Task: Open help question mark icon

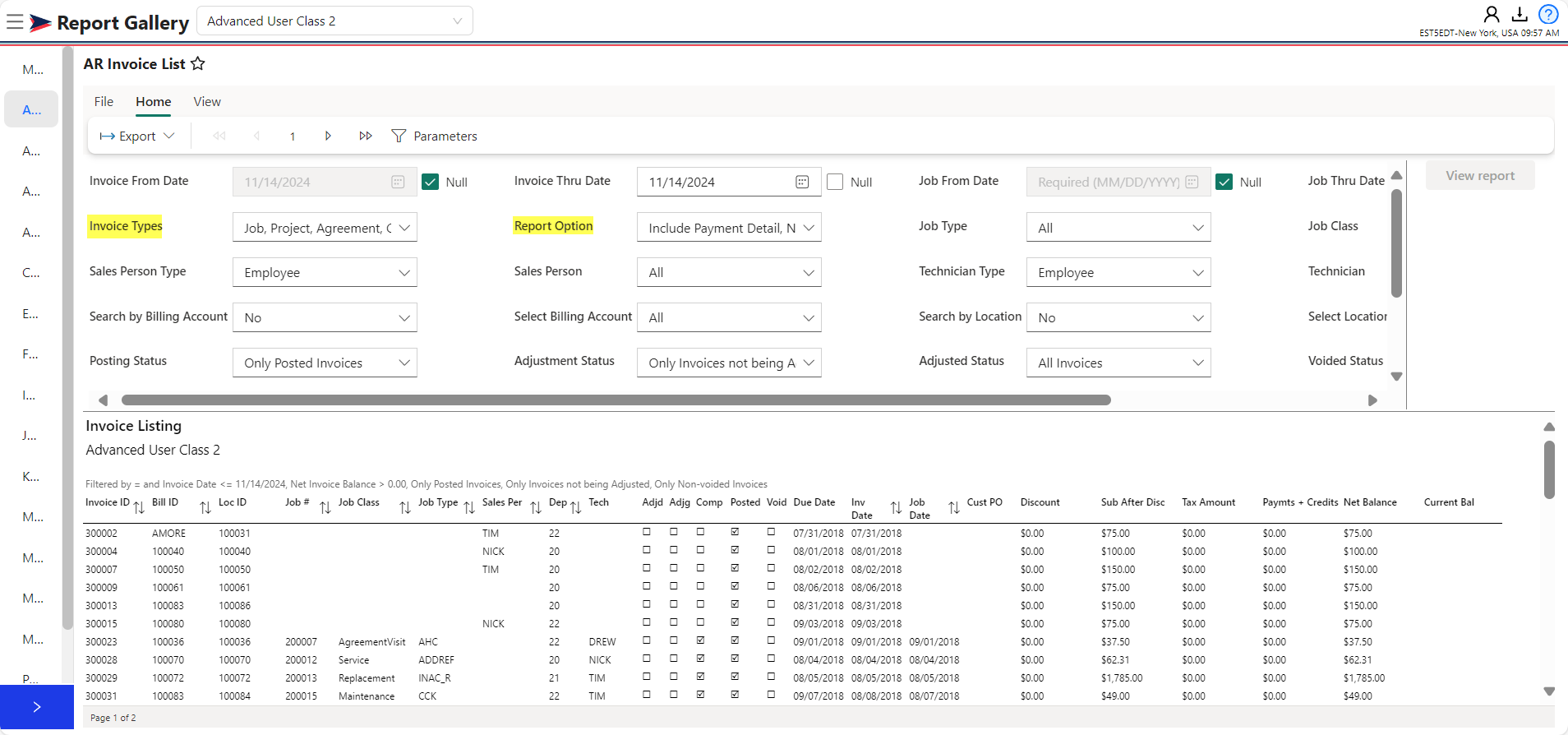Action: [x=1548, y=14]
